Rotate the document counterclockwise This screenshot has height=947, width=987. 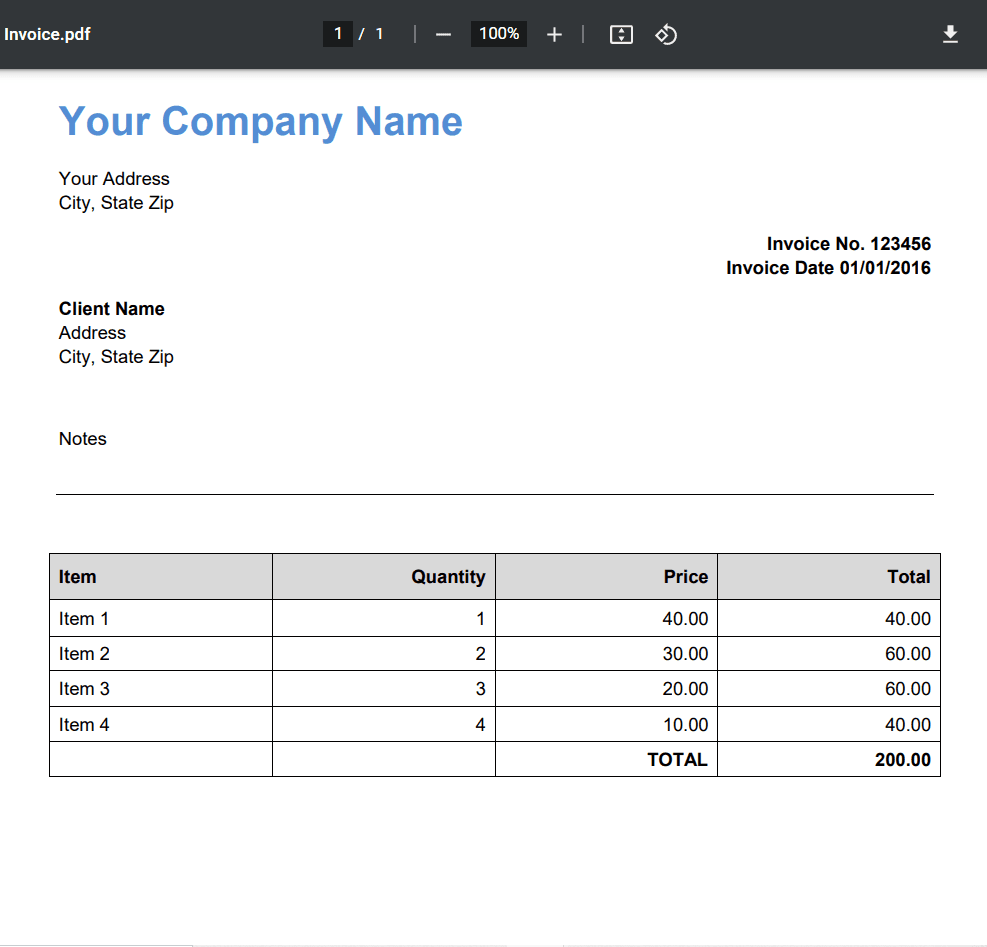pos(666,35)
